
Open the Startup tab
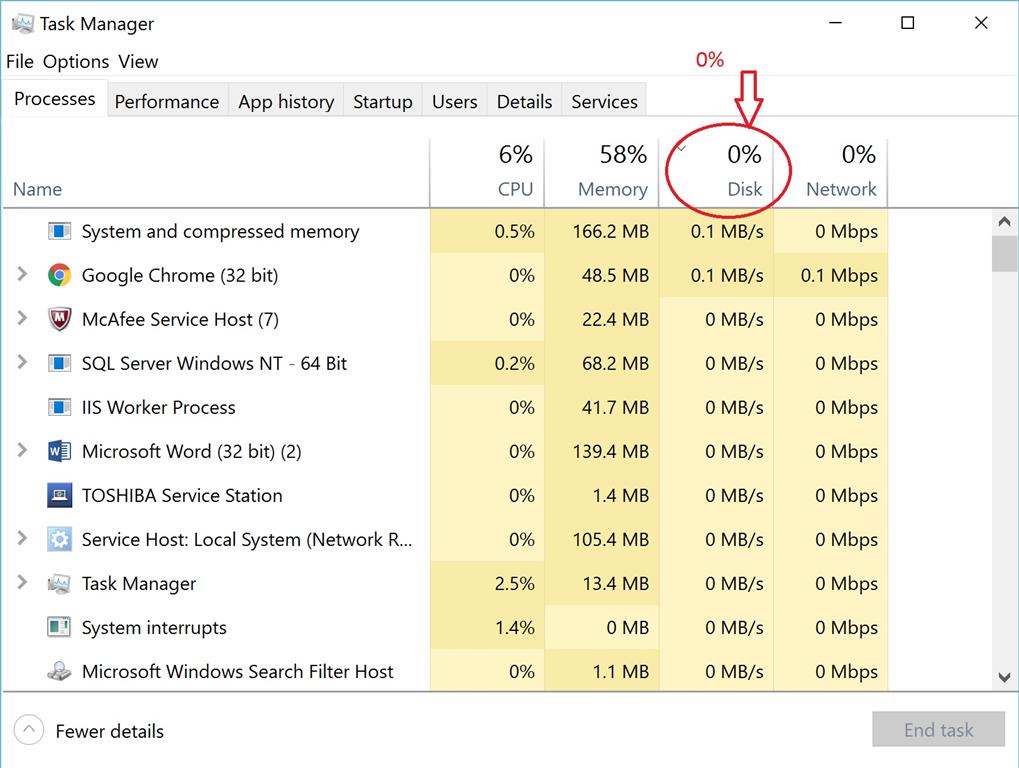[x=382, y=101]
